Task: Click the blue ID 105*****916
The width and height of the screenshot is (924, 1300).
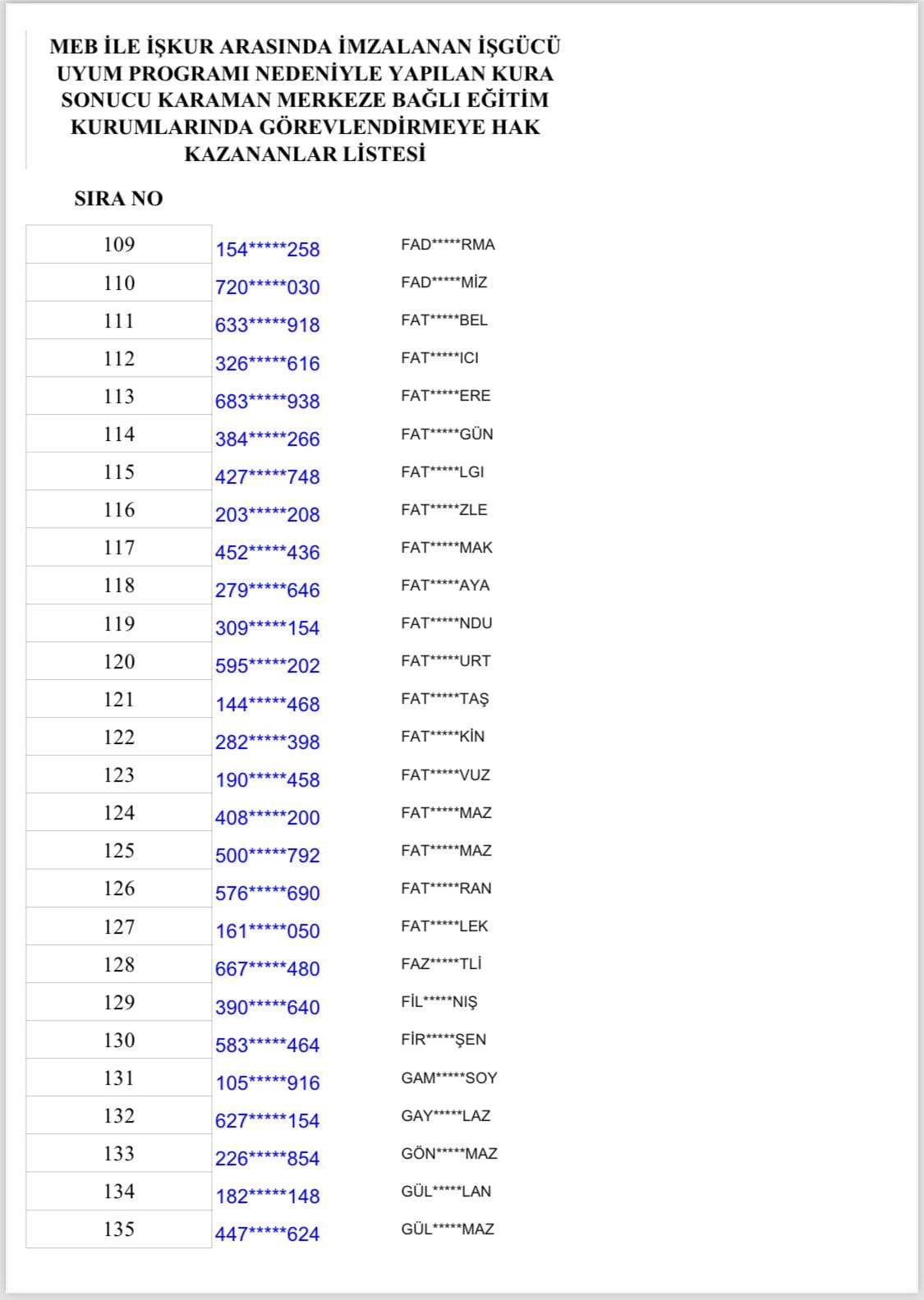Action: (x=268, y=1083)
